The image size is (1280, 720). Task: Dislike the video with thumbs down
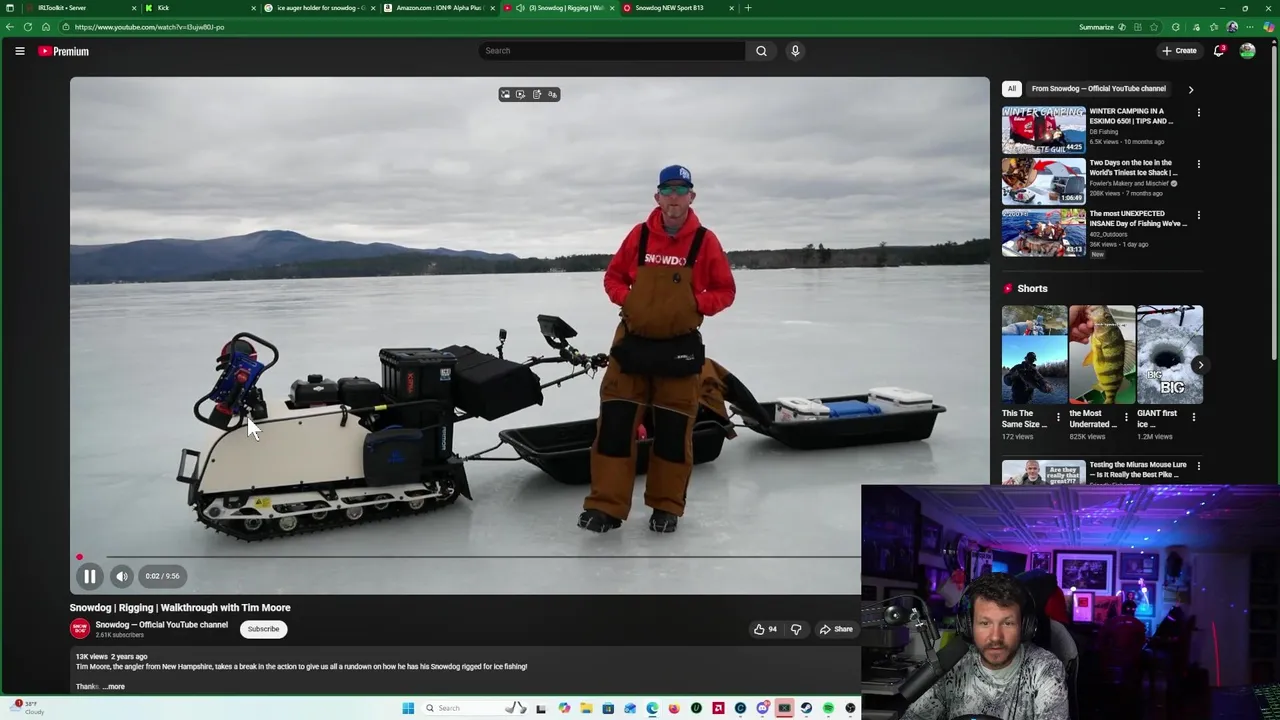coord(796,629)
